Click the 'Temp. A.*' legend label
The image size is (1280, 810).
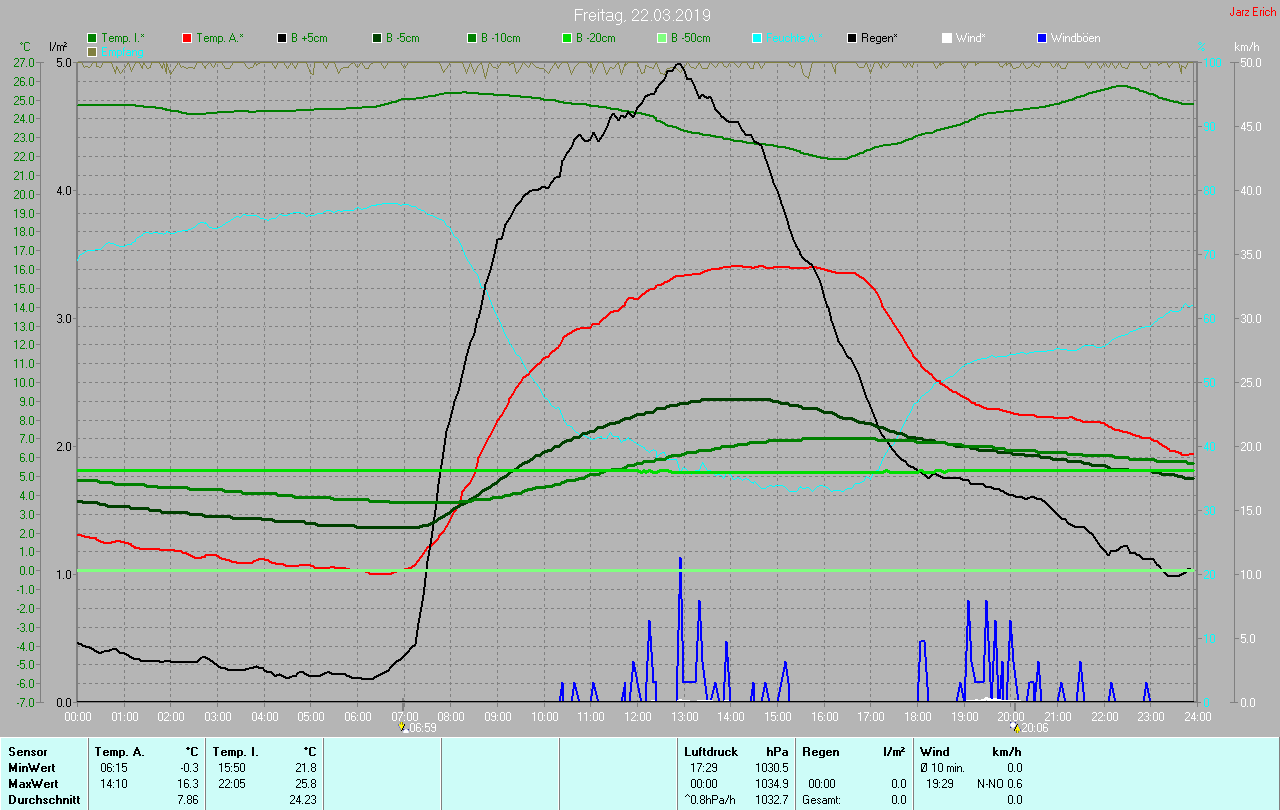tap(220, 38)
